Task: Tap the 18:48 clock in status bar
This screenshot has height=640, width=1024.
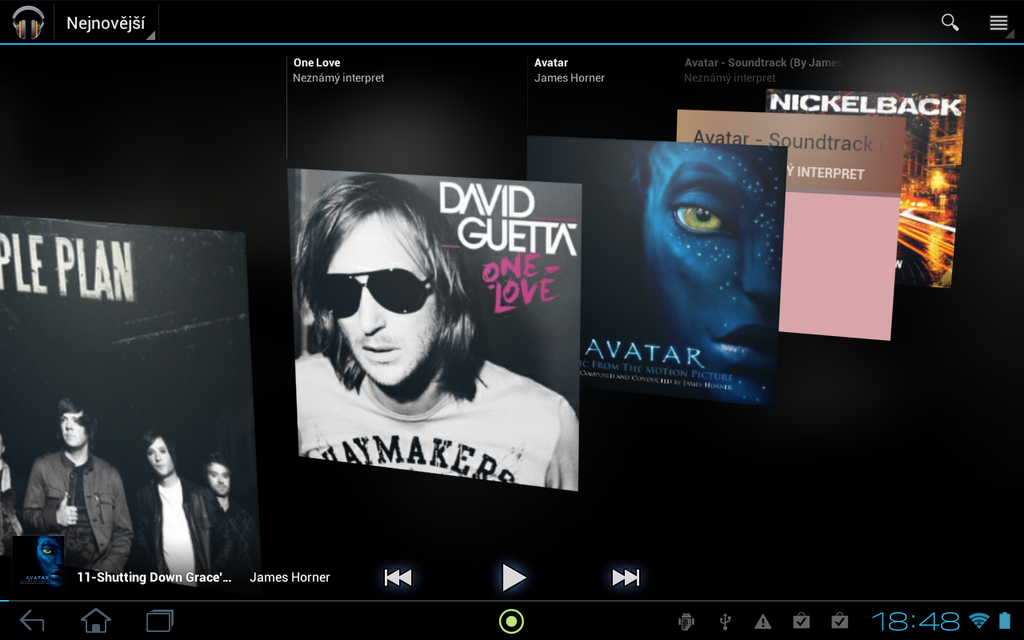Action: pos(915,620)
